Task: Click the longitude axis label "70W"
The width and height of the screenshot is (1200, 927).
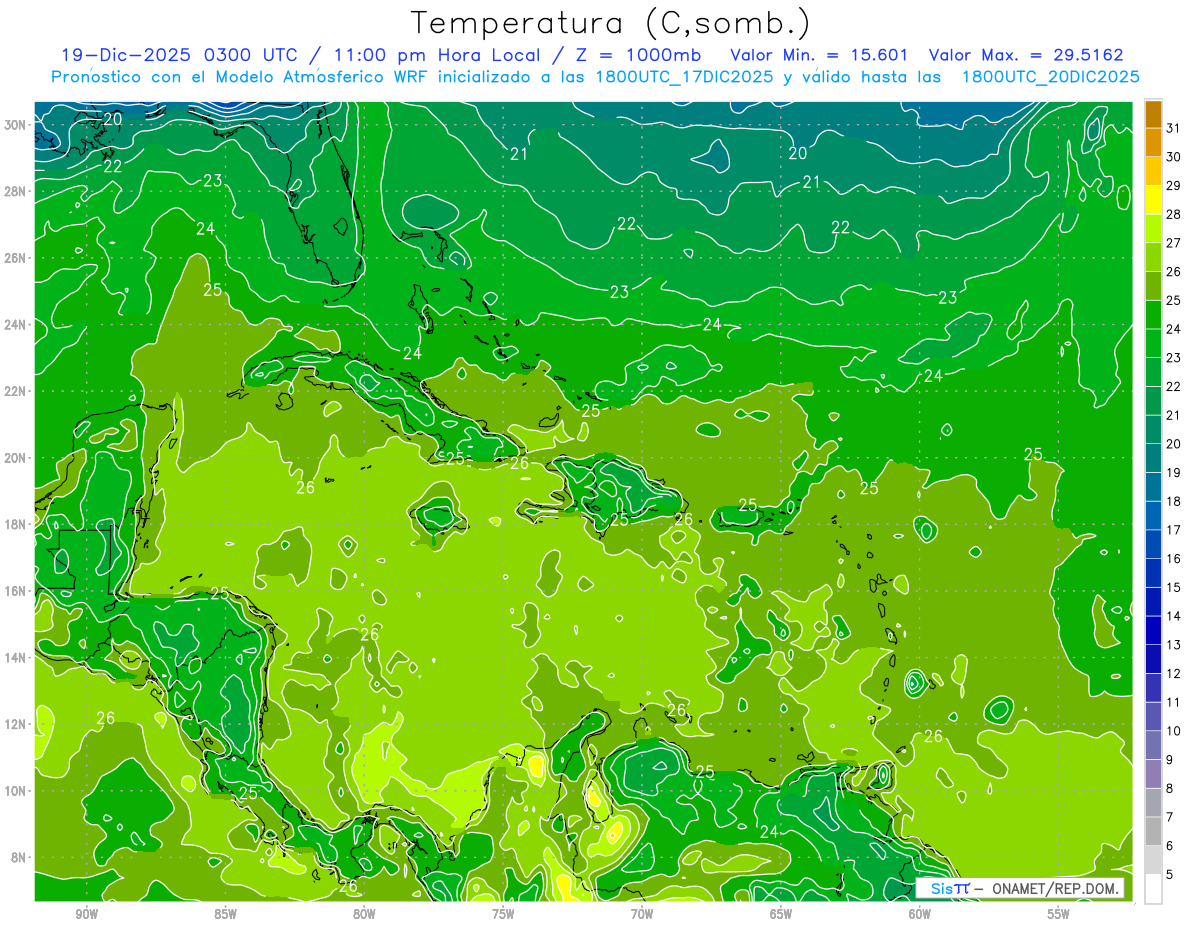Action: click(x=642, y=915)
